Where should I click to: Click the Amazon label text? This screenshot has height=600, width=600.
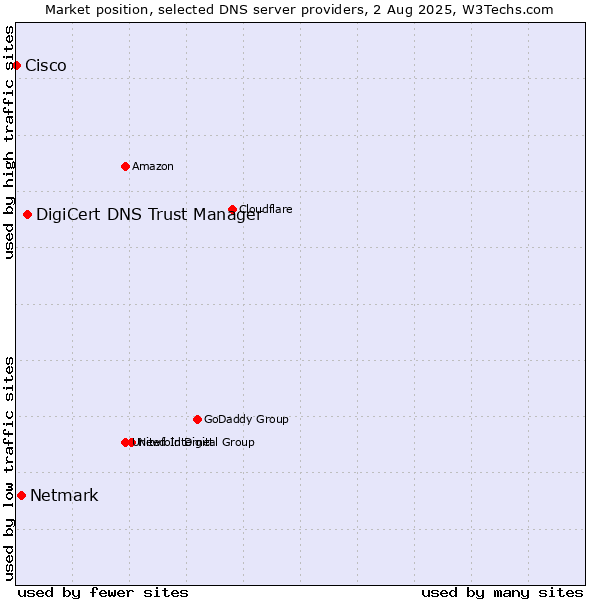pyautogui.click(x=153, y=166)
